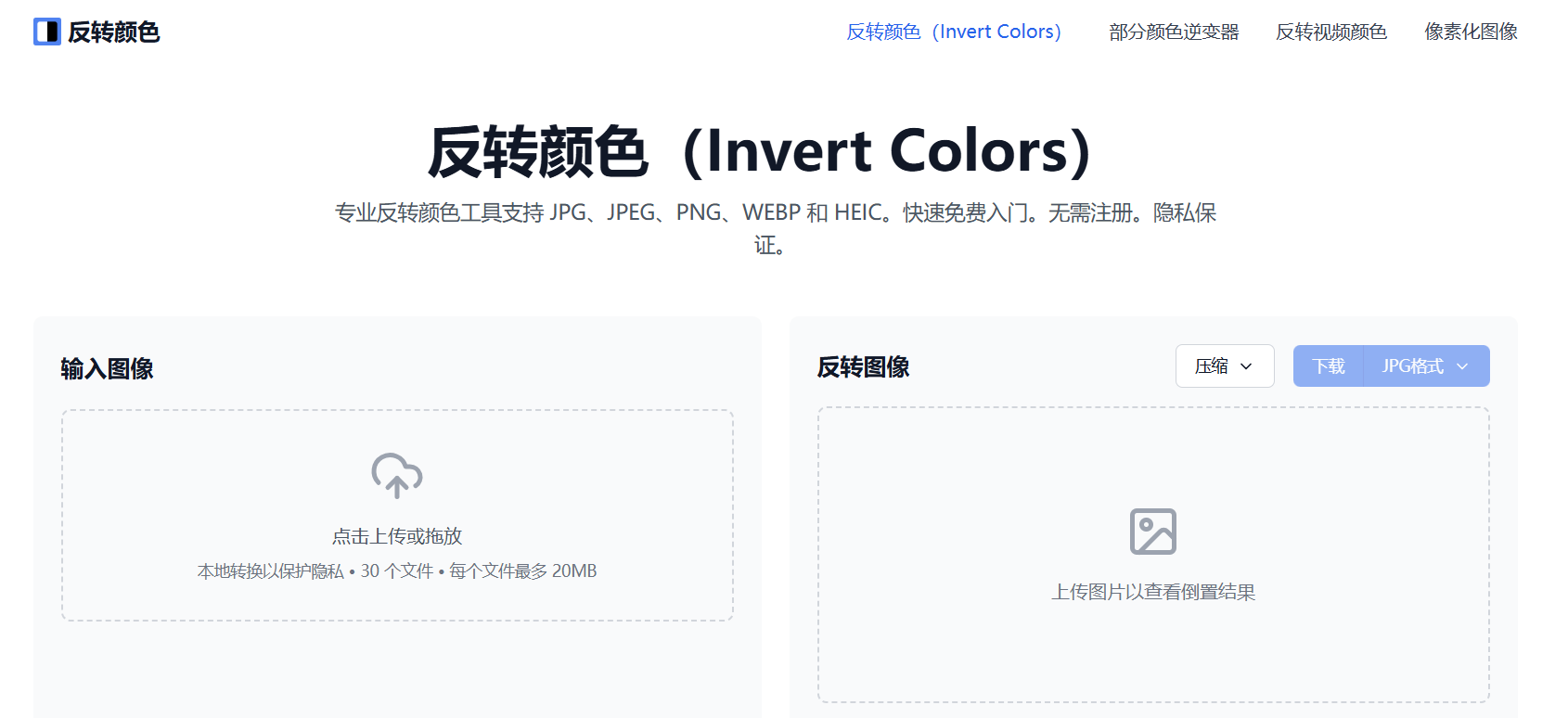Viewport: 1568px width, 718px height.
Task: Go to 部分颜色逆变器 page
Action: (1174, 32)
